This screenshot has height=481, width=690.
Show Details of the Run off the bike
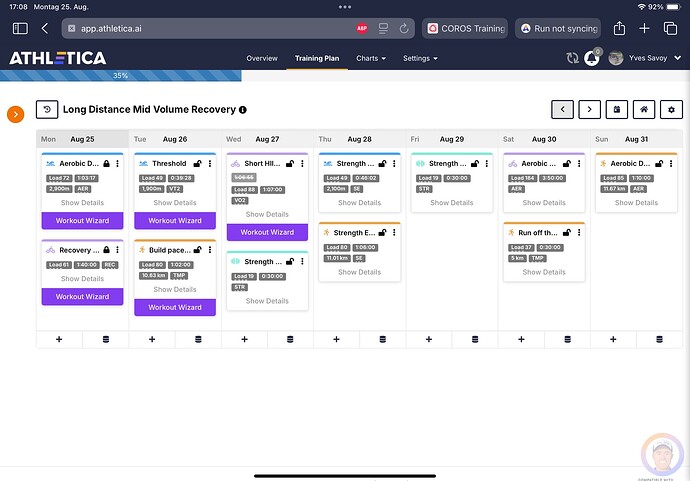coord(544,272)
